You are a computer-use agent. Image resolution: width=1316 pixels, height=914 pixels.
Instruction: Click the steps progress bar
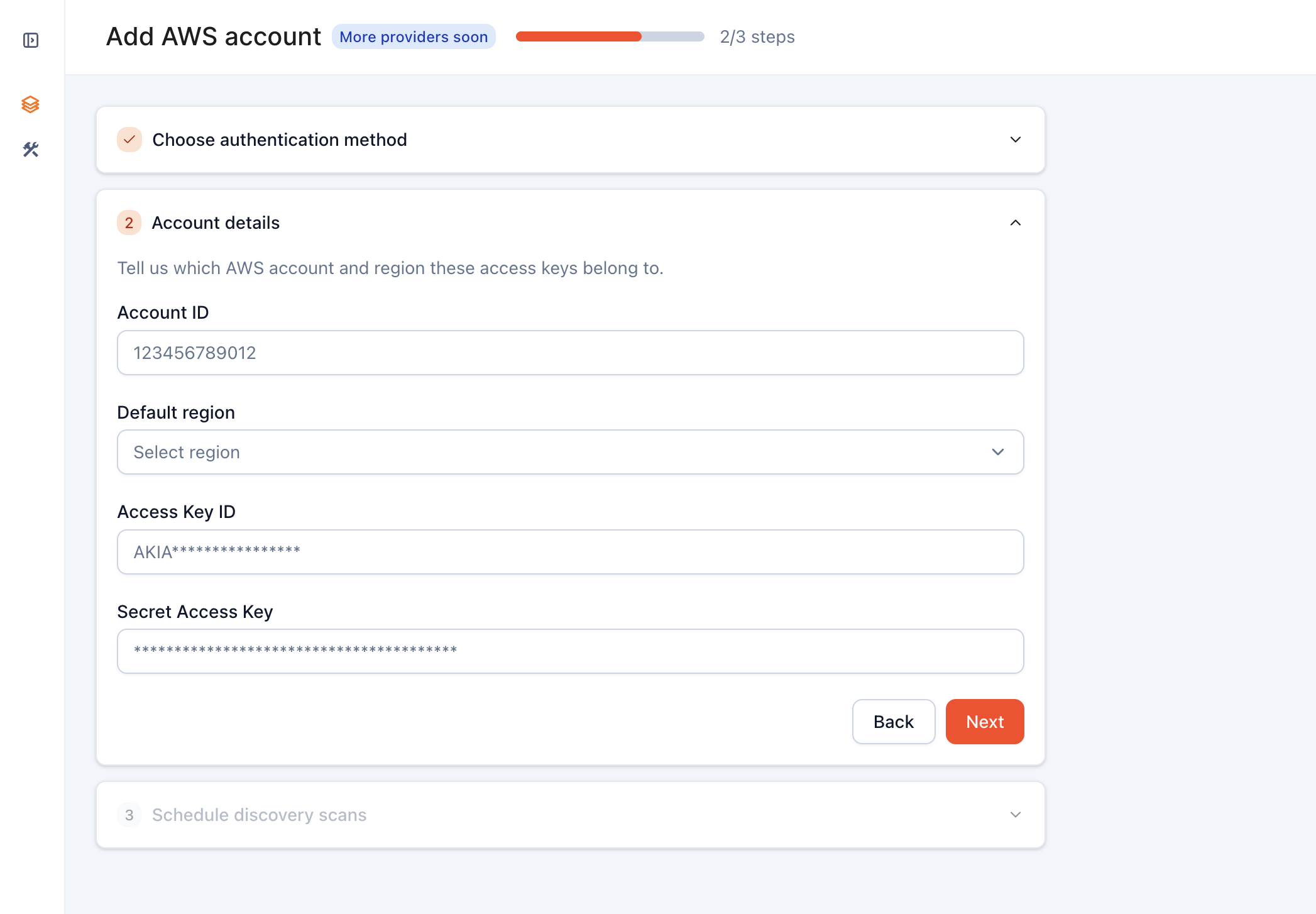point(610,36)
